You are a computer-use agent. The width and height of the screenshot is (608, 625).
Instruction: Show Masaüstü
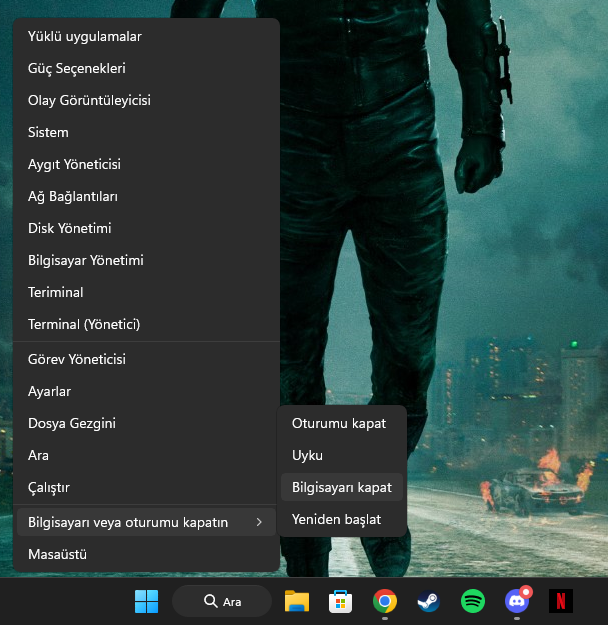[146, 554]
